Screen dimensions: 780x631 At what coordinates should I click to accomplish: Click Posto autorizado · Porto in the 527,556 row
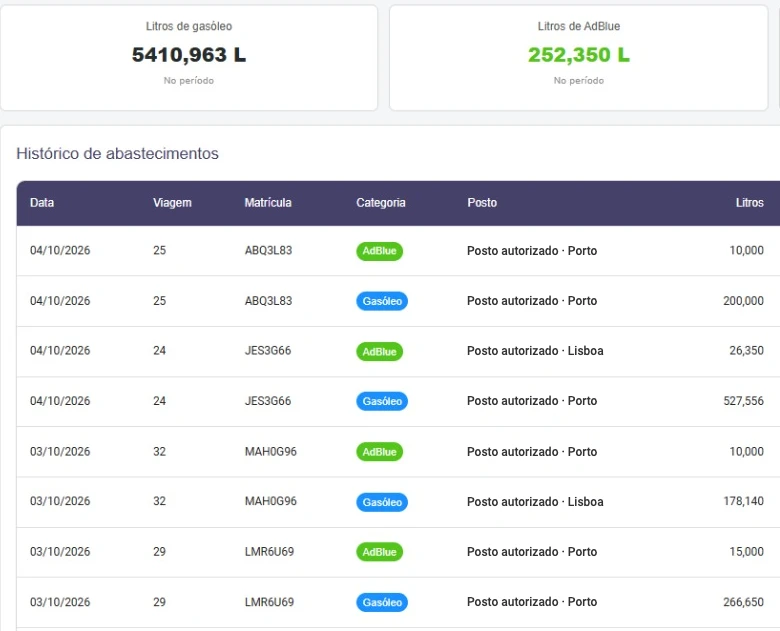coord(532,401)
